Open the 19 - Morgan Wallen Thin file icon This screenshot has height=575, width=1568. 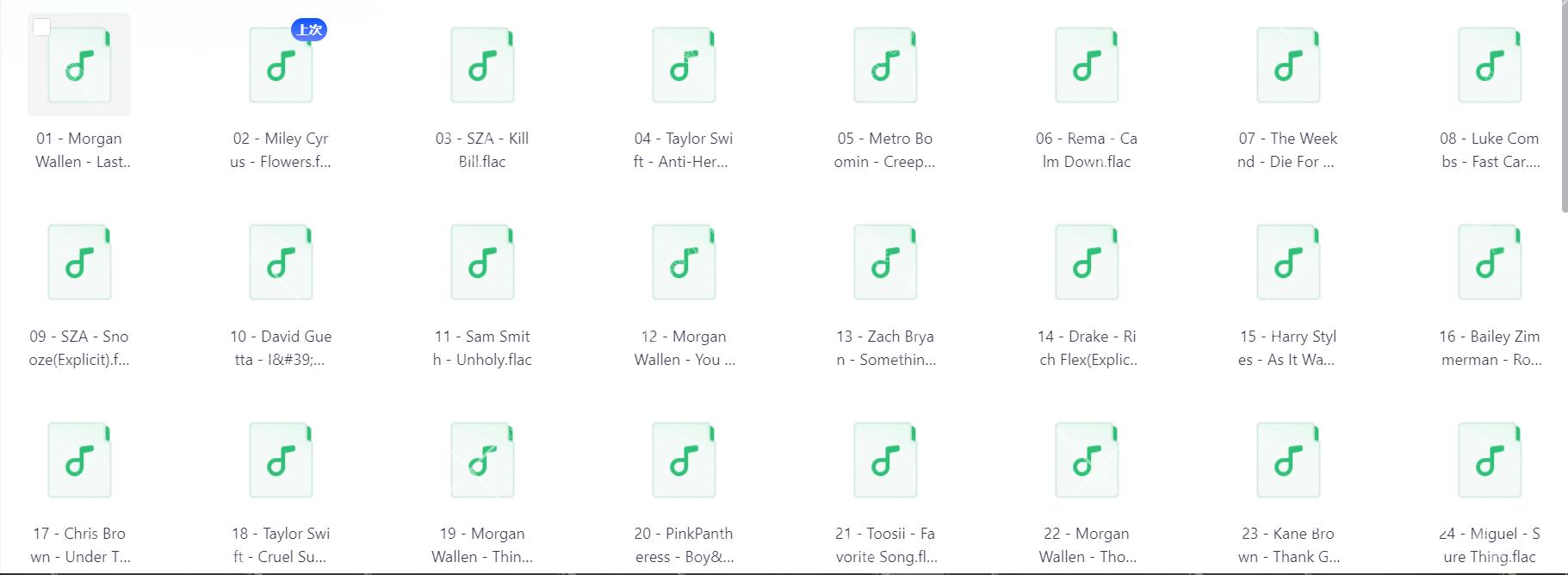point(482,461)
